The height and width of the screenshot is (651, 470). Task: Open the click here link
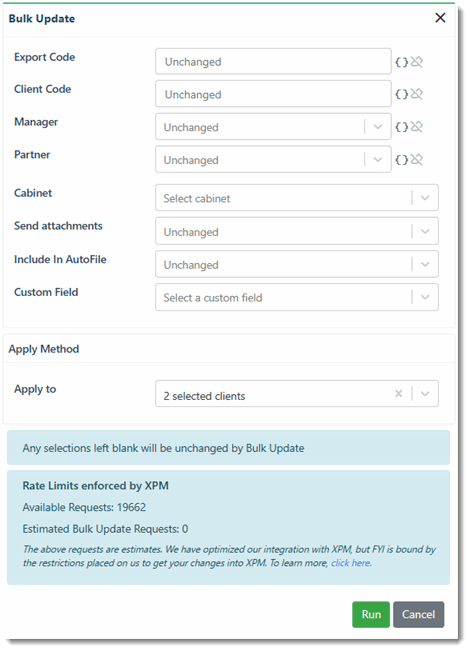tap(351, 563)
